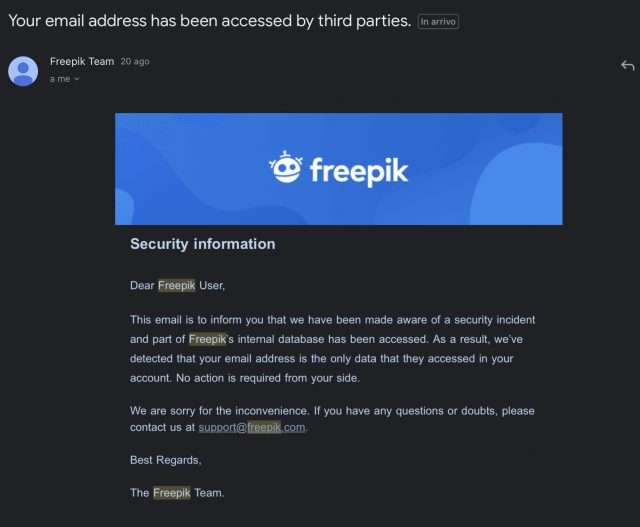The height and width of the screenshot is (527, 640).
Task: Open the sender's profile avatar
Action: coord(23,71)
